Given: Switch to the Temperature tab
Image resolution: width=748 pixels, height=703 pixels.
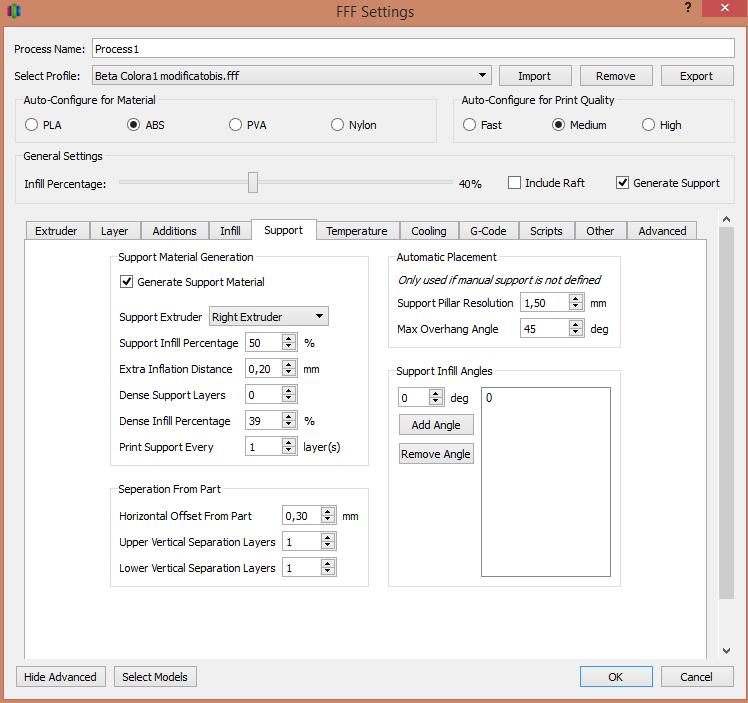Looking at the screenshot, I should [356, 231].
